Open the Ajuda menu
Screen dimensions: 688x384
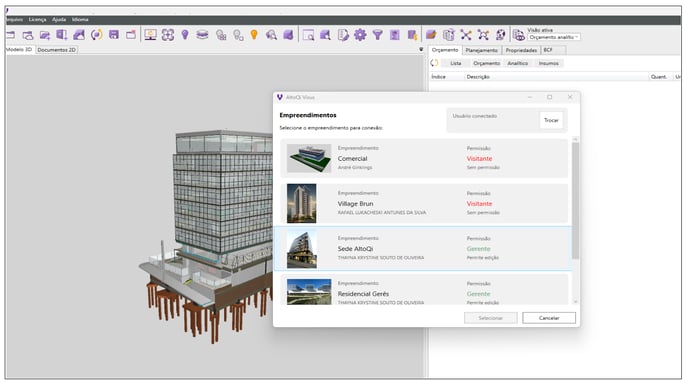[x=59, y=20]
